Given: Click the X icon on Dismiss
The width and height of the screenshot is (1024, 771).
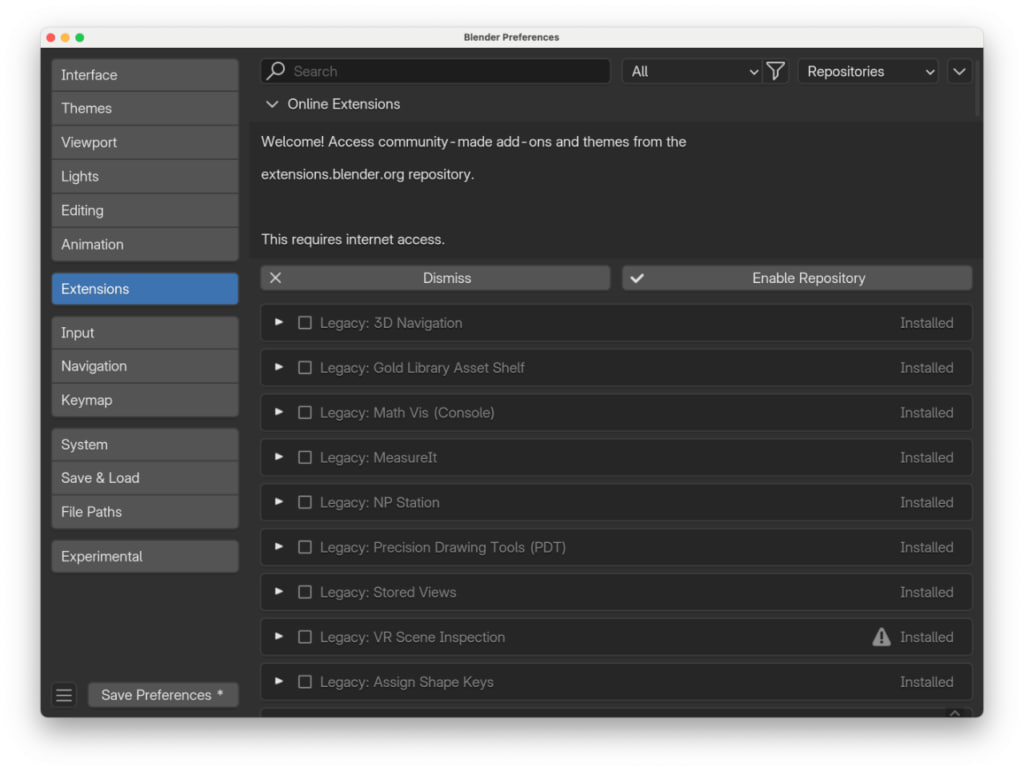Looking at the screenshot, I should click(276, 278).
